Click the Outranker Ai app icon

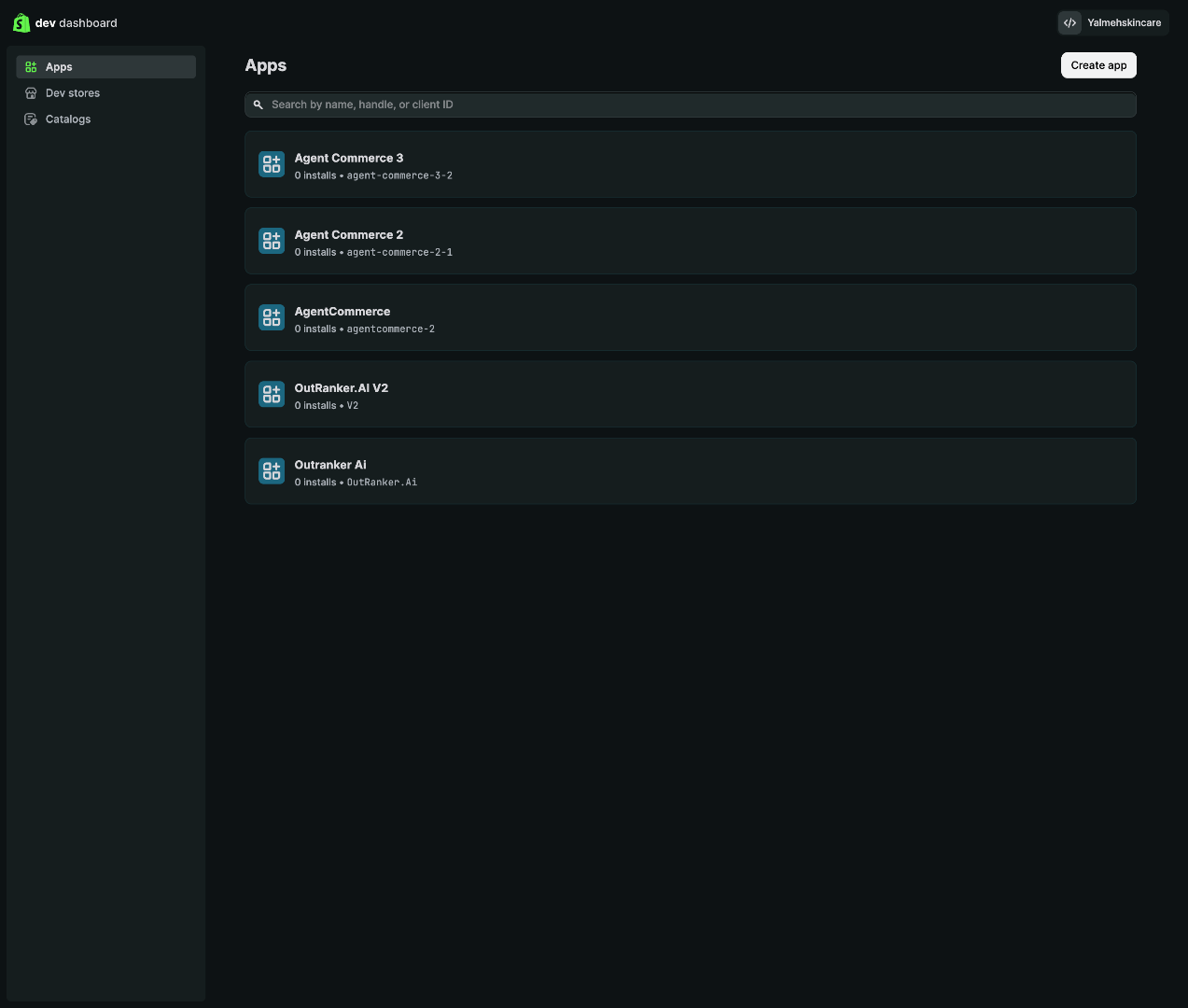point(272,470)
